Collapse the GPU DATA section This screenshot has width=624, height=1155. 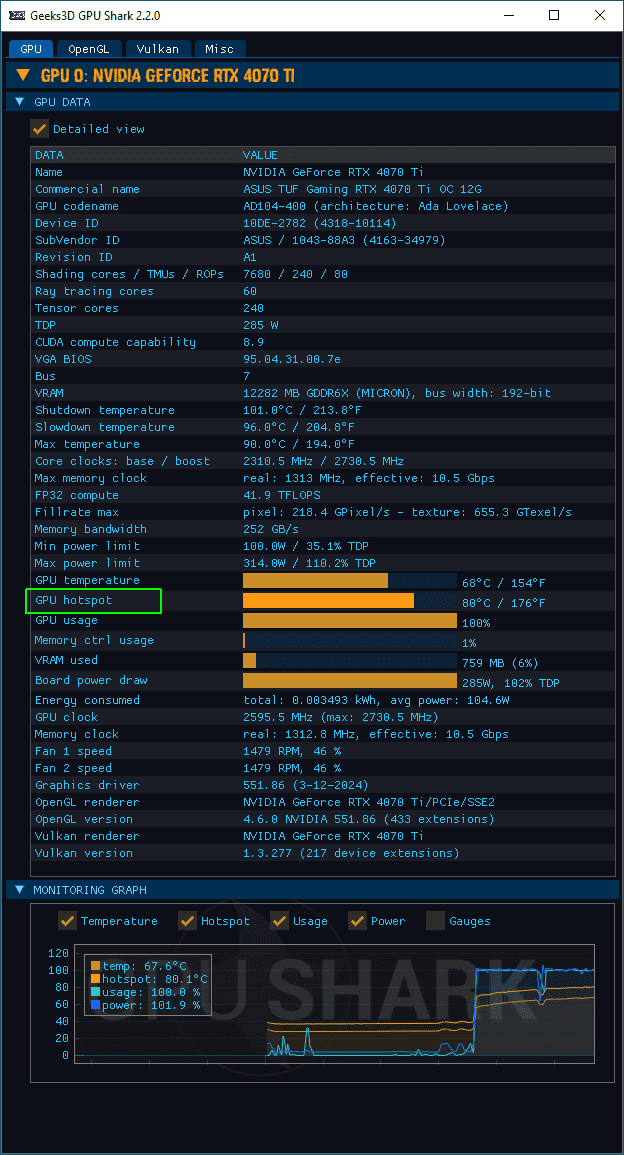[19, 102]
